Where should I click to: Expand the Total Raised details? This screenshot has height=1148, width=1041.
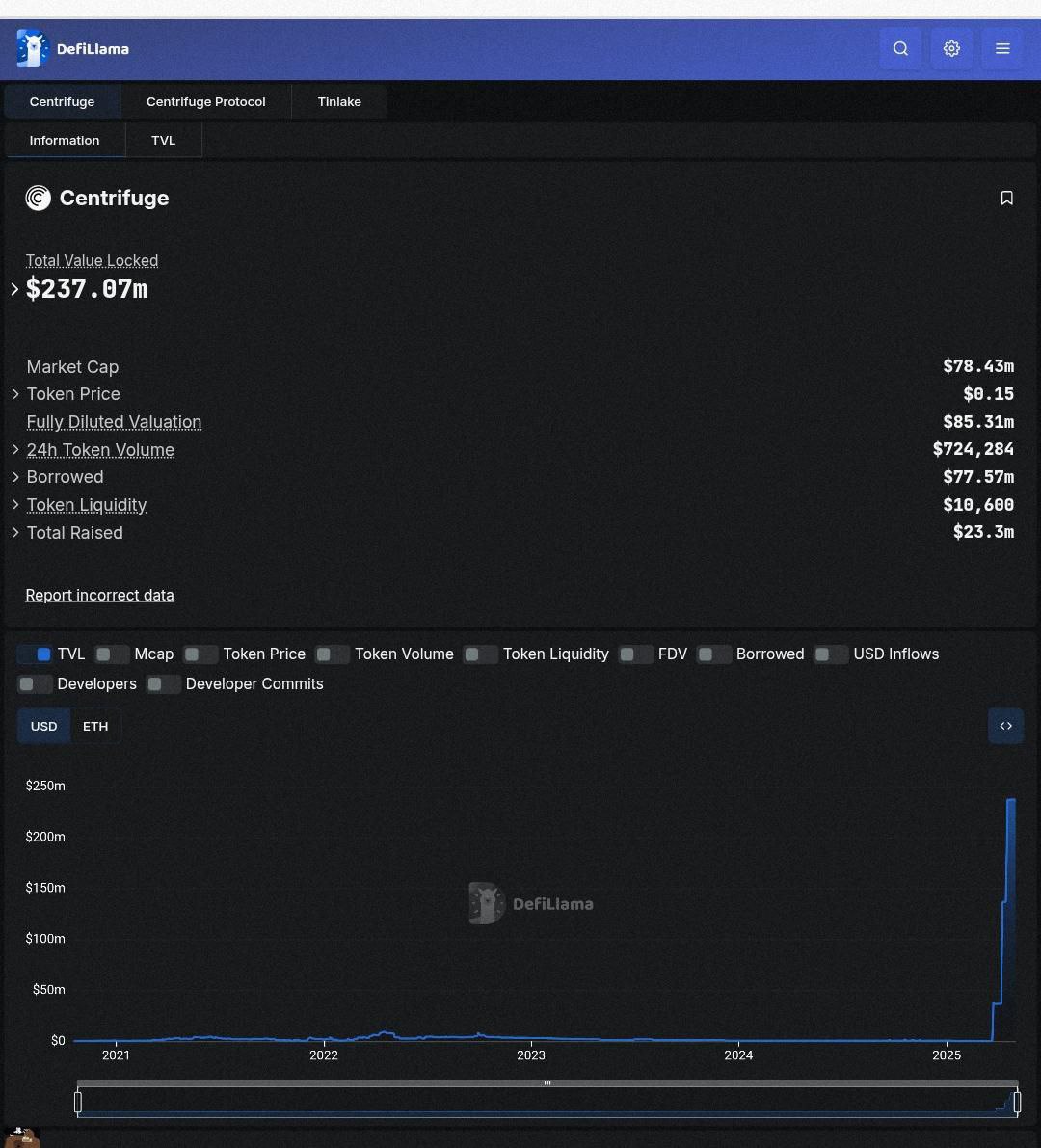(x=15, y=533)
